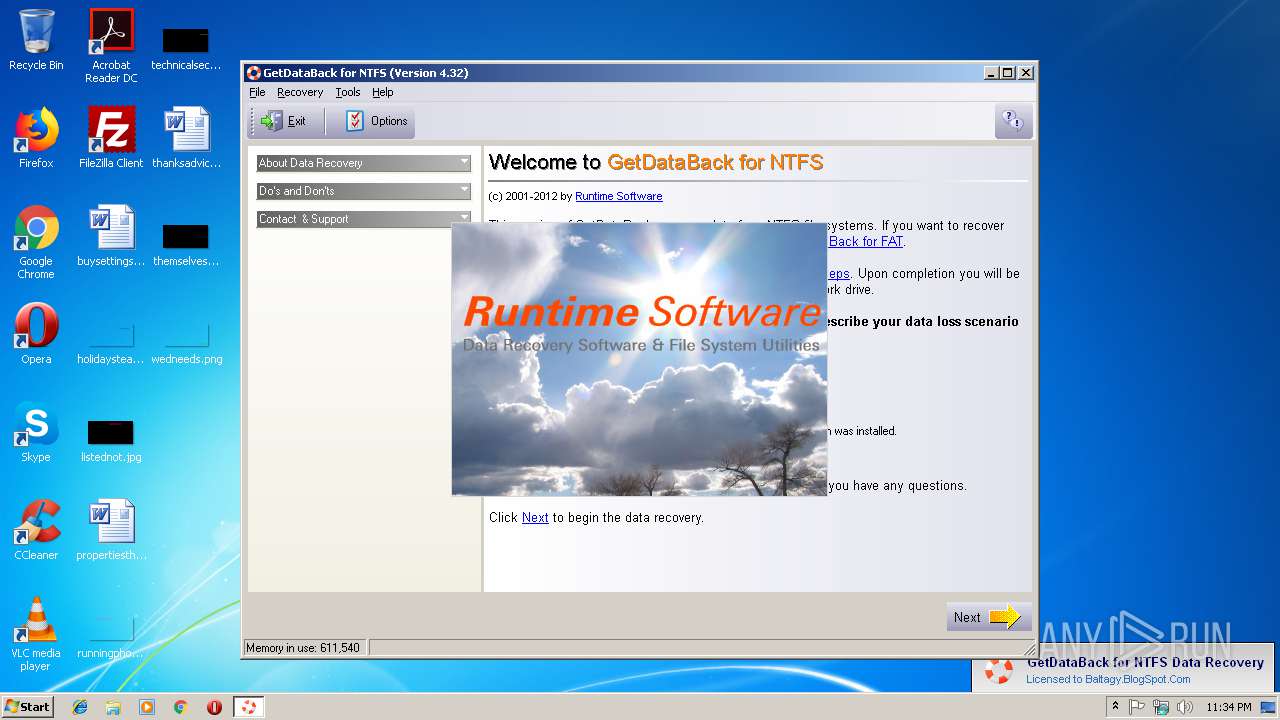Click the Runtime Software splash image
This screenshot has height=720, width=1280.
tap(639, 359)
